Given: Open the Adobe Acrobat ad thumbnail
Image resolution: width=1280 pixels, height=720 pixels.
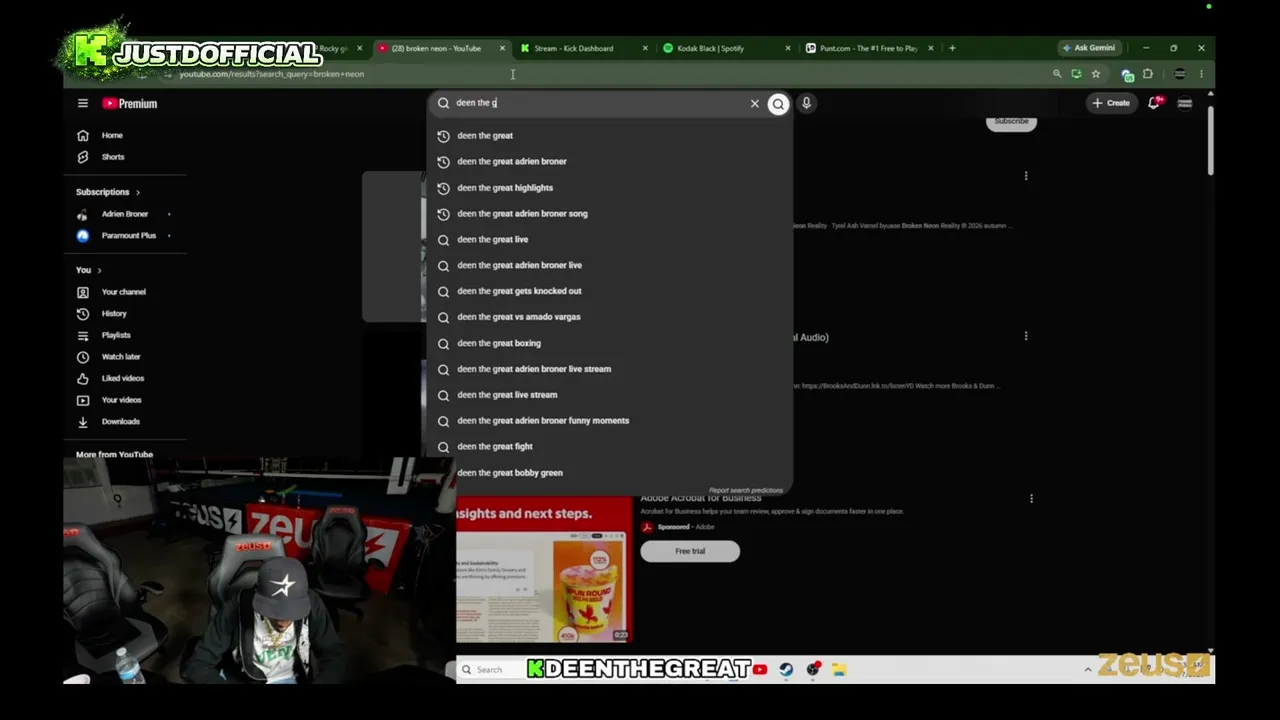Looking at the screenshot, I should (x=543, y=569).
